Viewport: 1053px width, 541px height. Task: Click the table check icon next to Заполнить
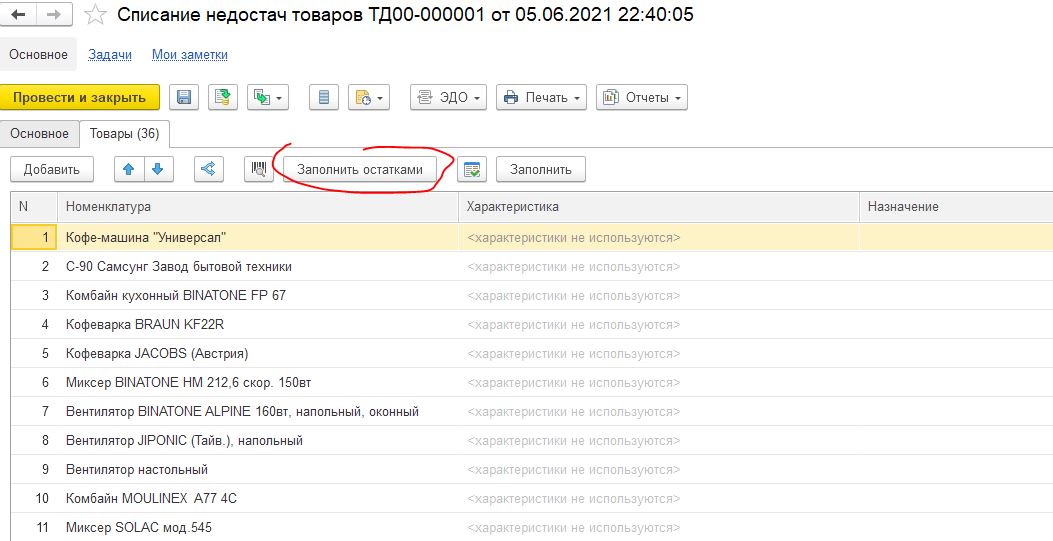tap(472, 169)
